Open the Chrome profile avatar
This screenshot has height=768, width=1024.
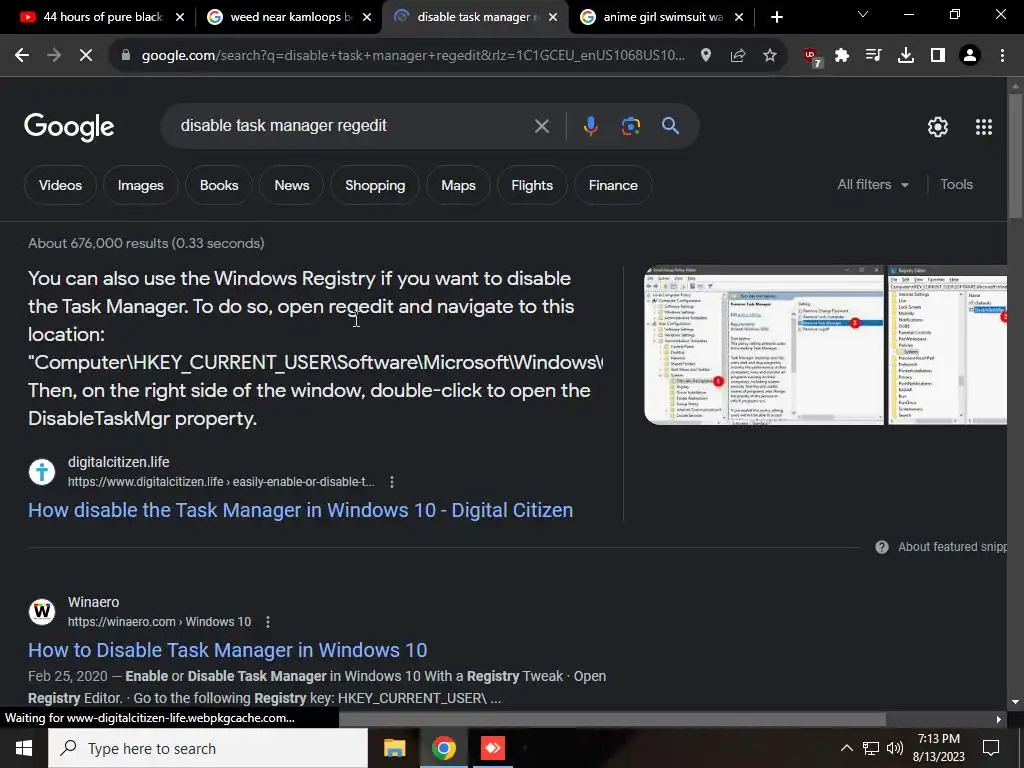coord(970,56)
